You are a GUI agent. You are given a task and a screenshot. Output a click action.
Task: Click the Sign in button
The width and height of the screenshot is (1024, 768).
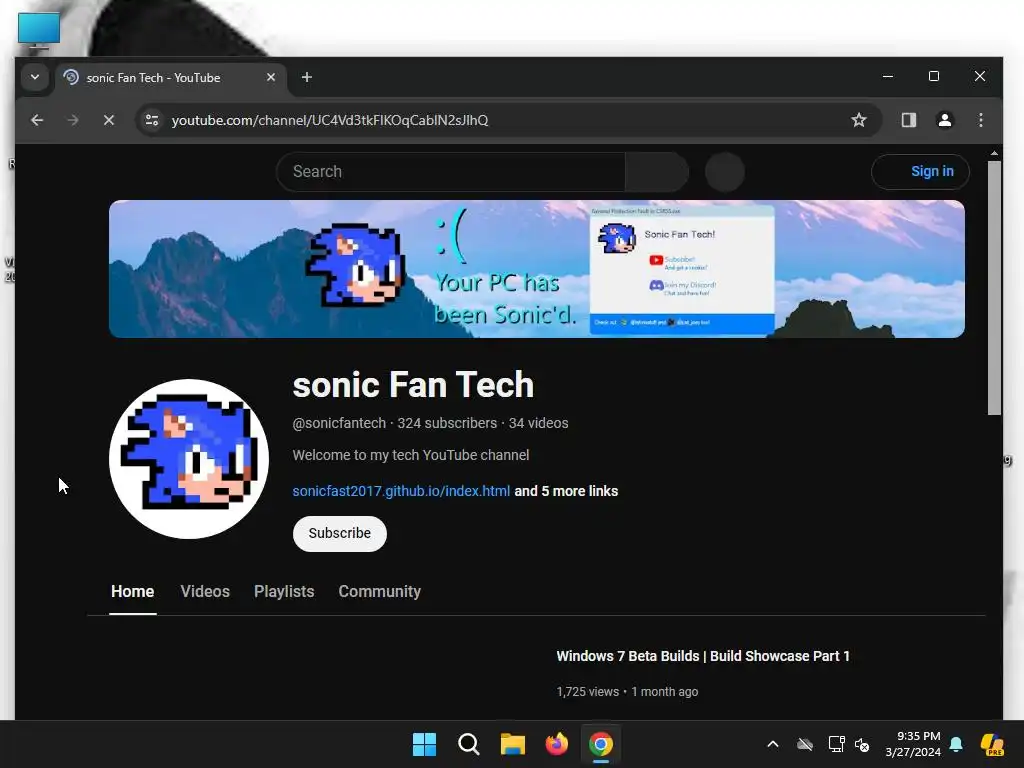point(920,171)
